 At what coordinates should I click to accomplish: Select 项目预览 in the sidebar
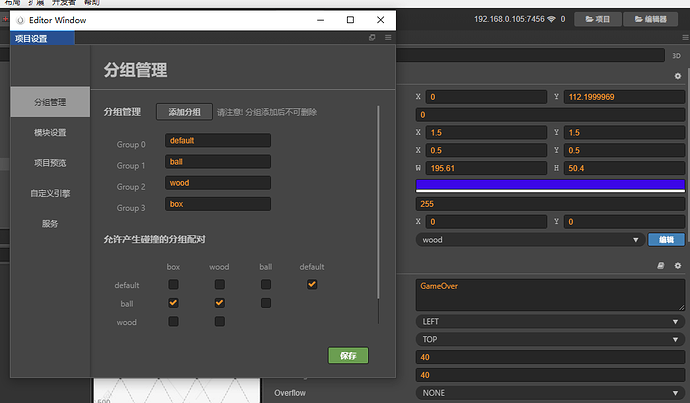tap(50, 163)
